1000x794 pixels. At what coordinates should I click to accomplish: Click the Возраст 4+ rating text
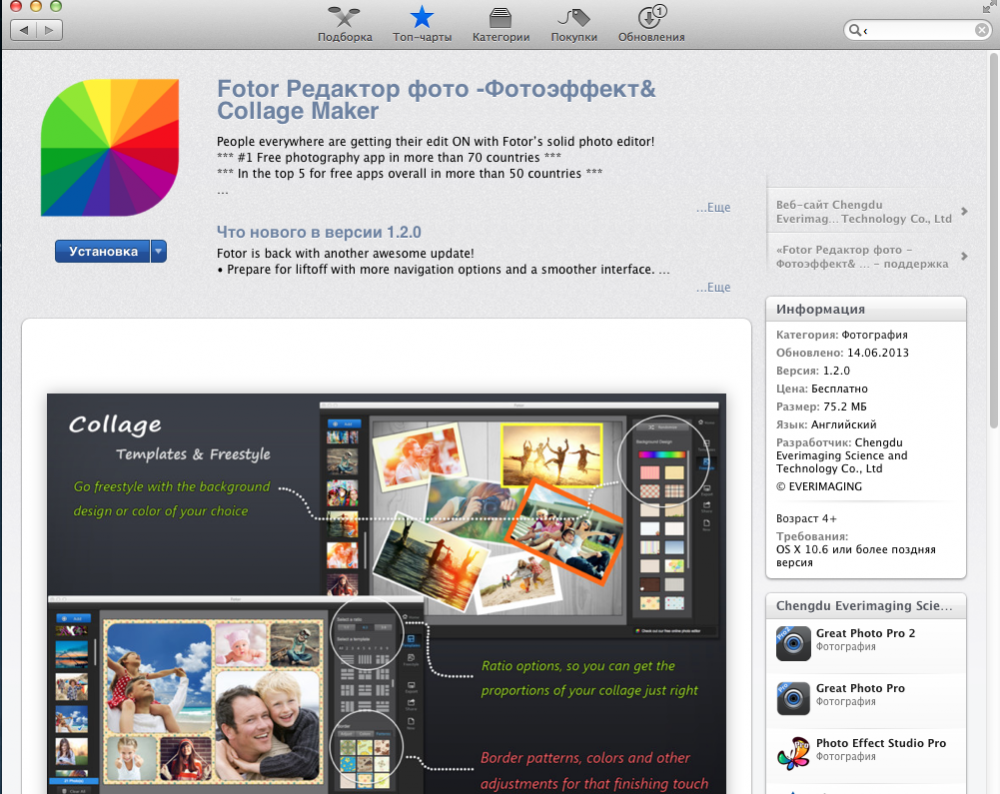coord(806,518)
